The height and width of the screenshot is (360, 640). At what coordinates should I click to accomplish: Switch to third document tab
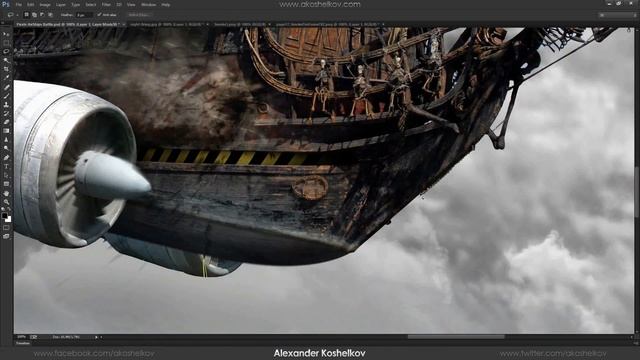pyautogui.click(x=242, y=24)
